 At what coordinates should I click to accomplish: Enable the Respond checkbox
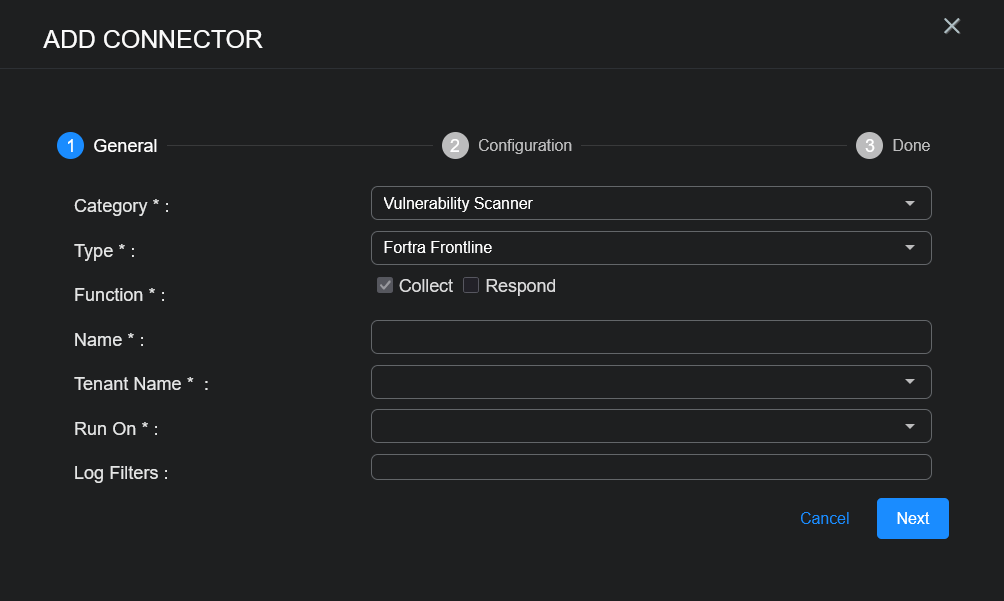click(x=471, y=286)
